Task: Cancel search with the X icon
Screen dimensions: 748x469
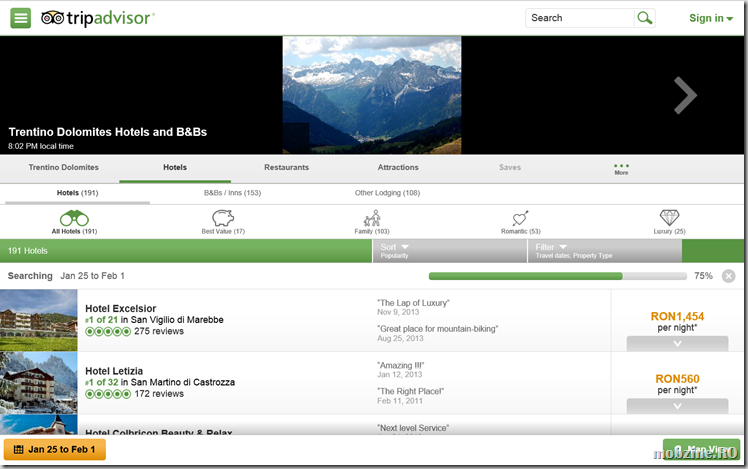Action: pos(728,276)
